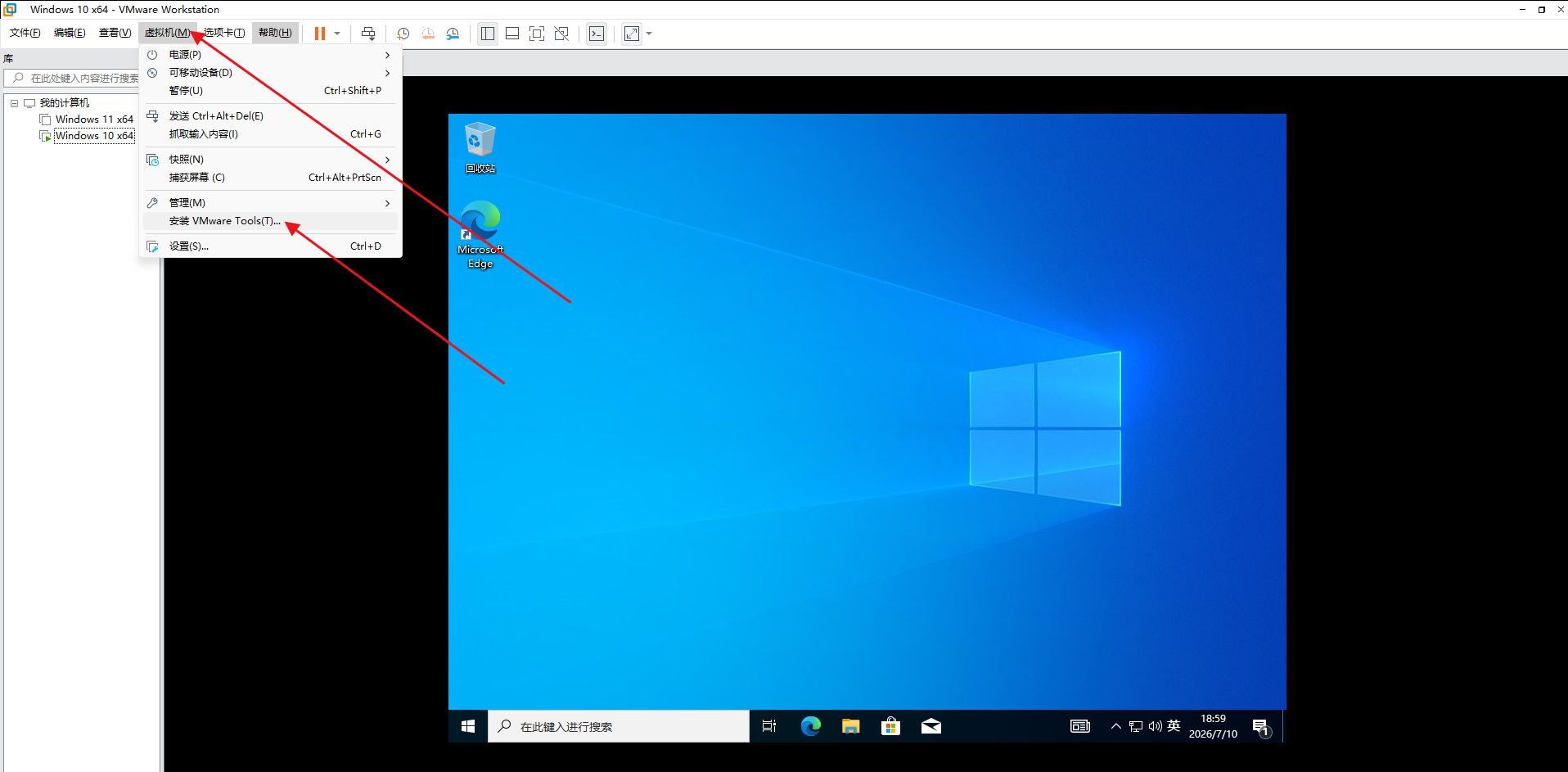Choose 捕获屏幕 (C) menu entry
The width and height of the screenshot is (1568, 772).
pyautogui.click(x=270, y=178)
